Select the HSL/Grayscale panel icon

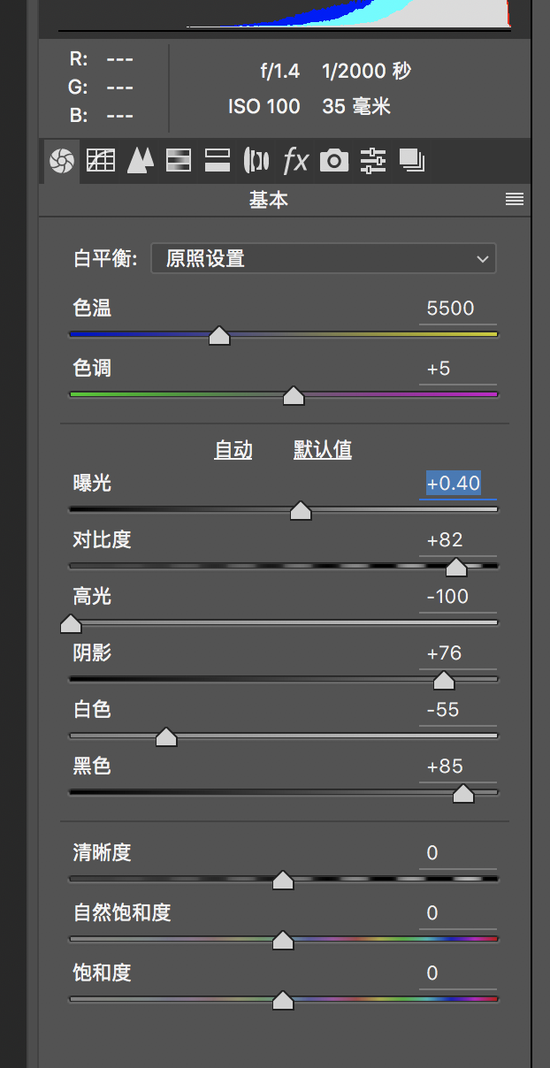pyautogui.click(x=179, y=161)
